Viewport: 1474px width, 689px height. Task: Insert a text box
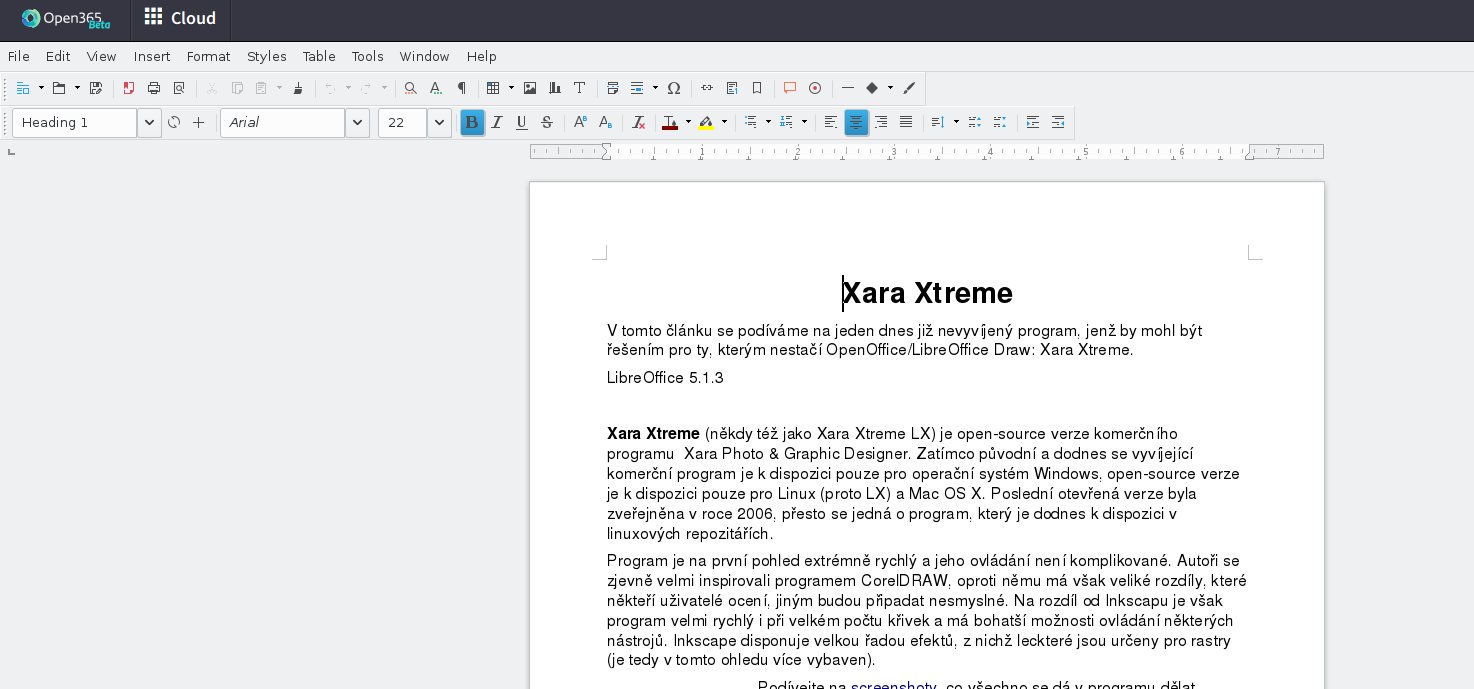[x=579, y=88]
